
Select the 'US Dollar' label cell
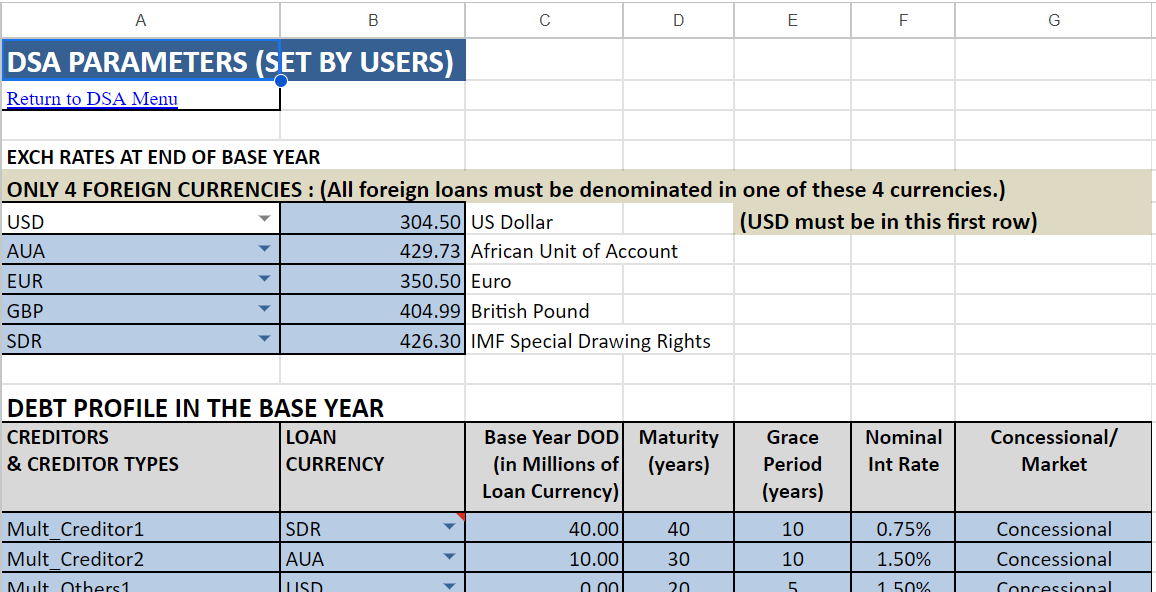point(544,221)
